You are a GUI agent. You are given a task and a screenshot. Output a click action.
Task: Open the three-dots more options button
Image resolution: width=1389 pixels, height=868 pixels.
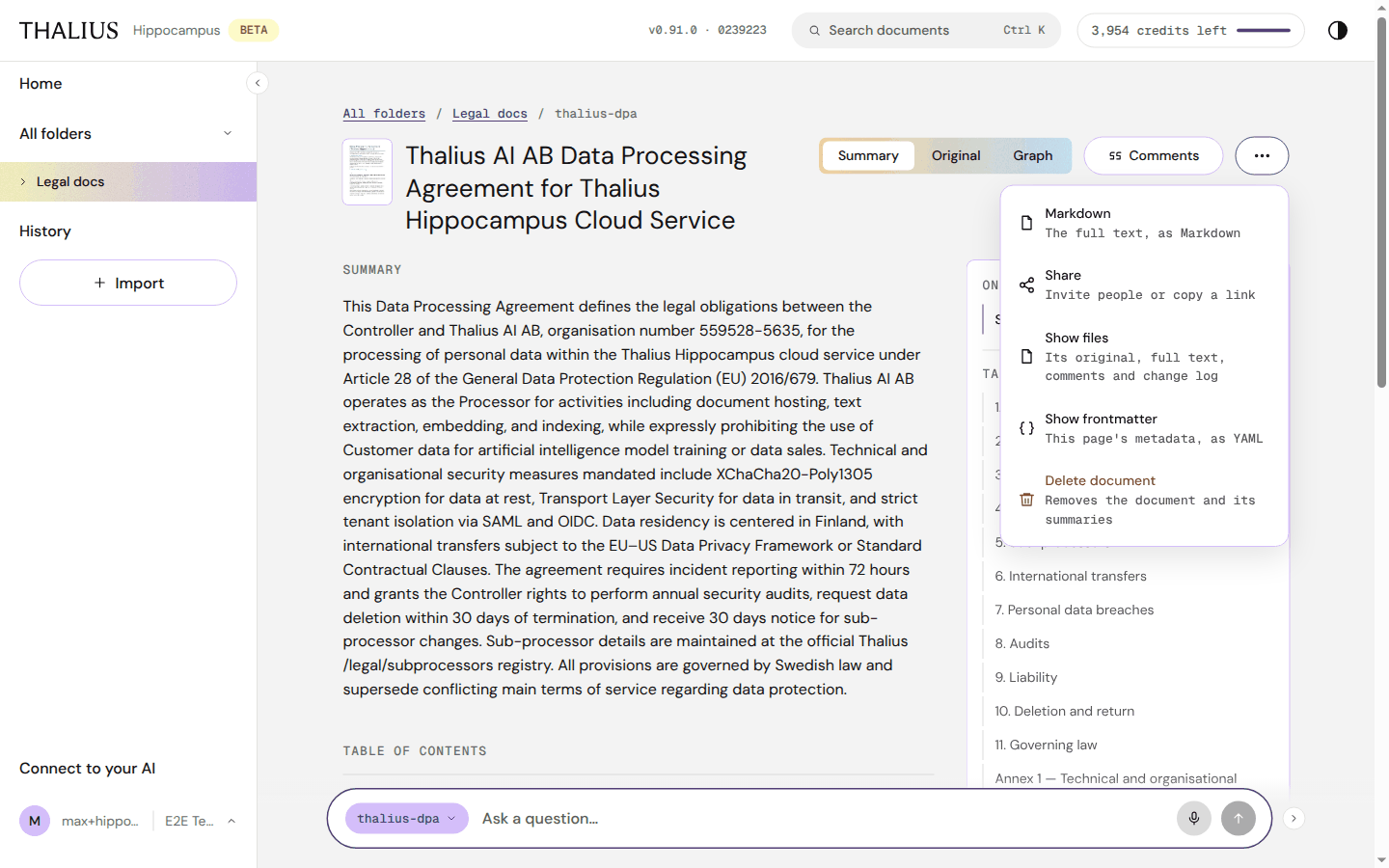coord(1262,155)
